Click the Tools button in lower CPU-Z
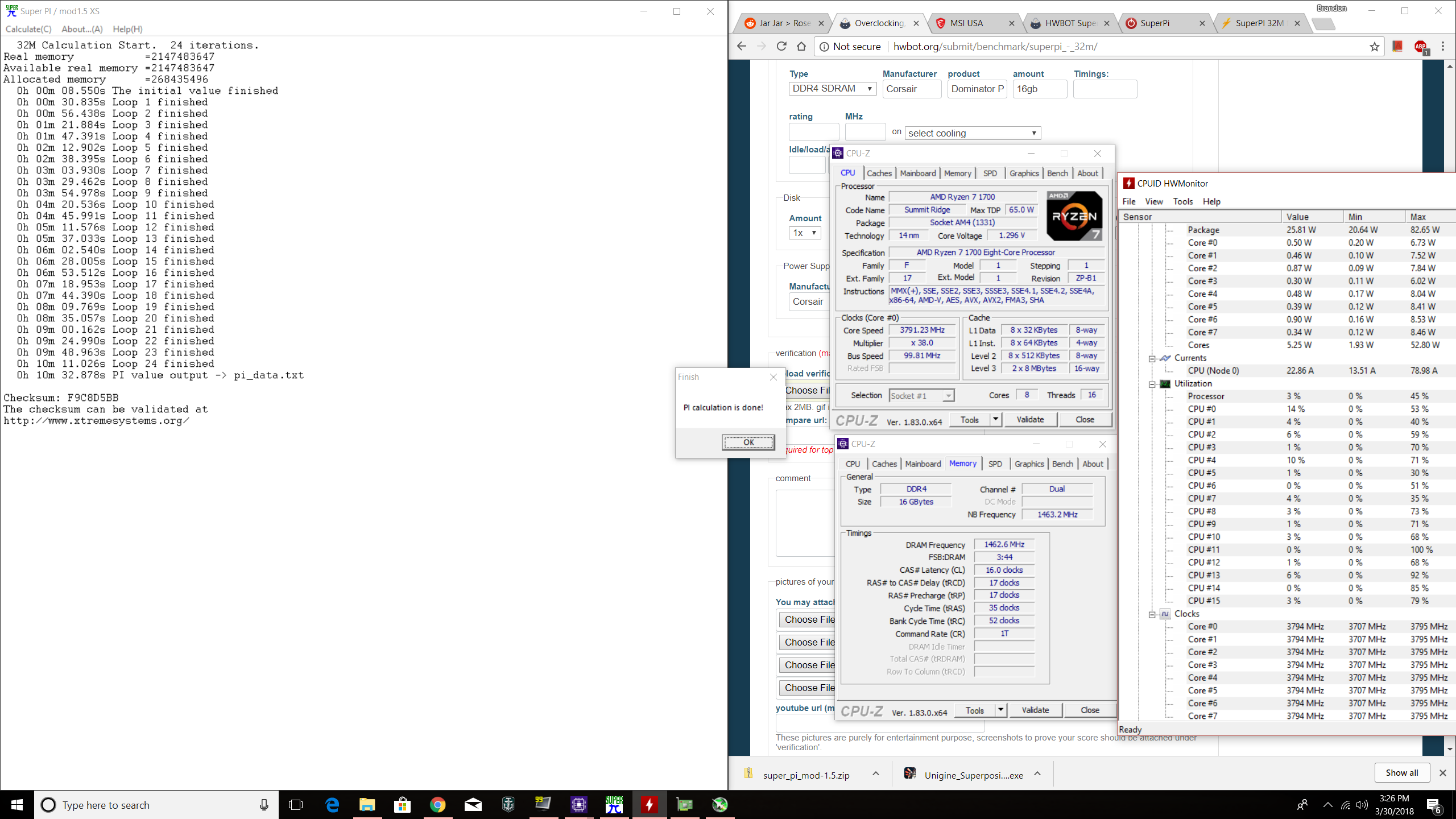 [974, 710]
